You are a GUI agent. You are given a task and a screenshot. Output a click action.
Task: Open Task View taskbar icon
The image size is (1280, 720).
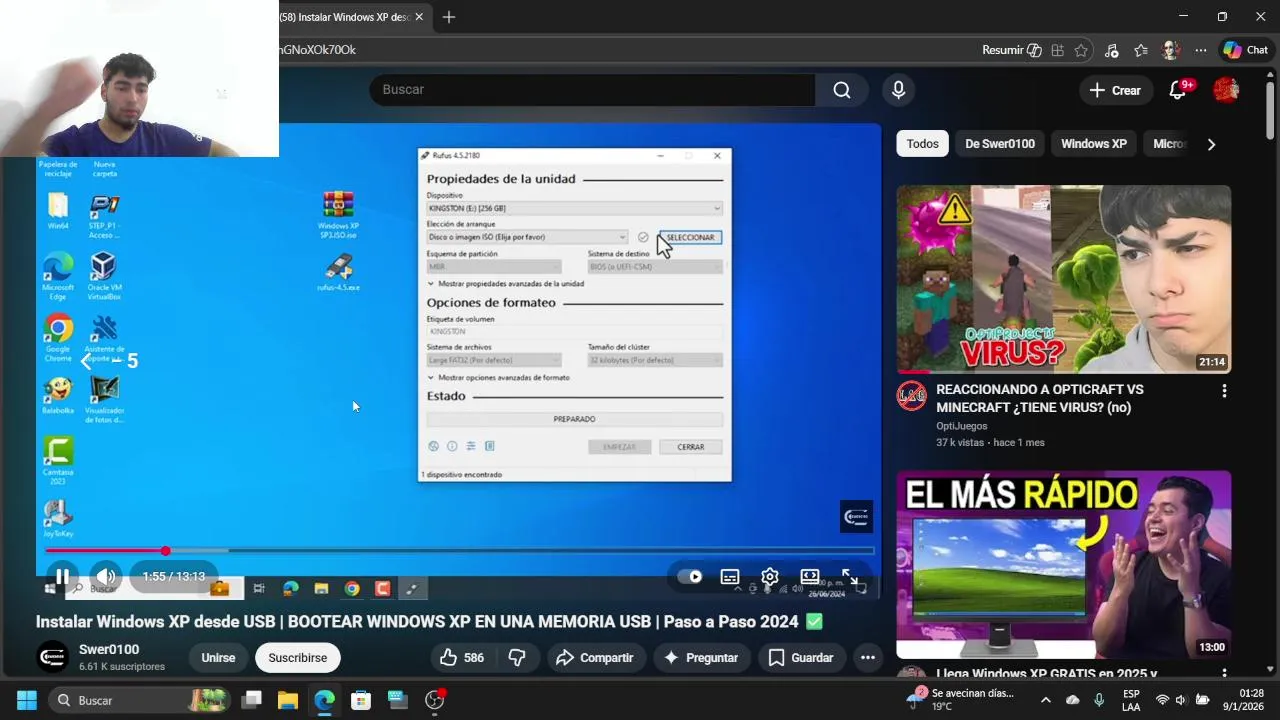point(252,700)
